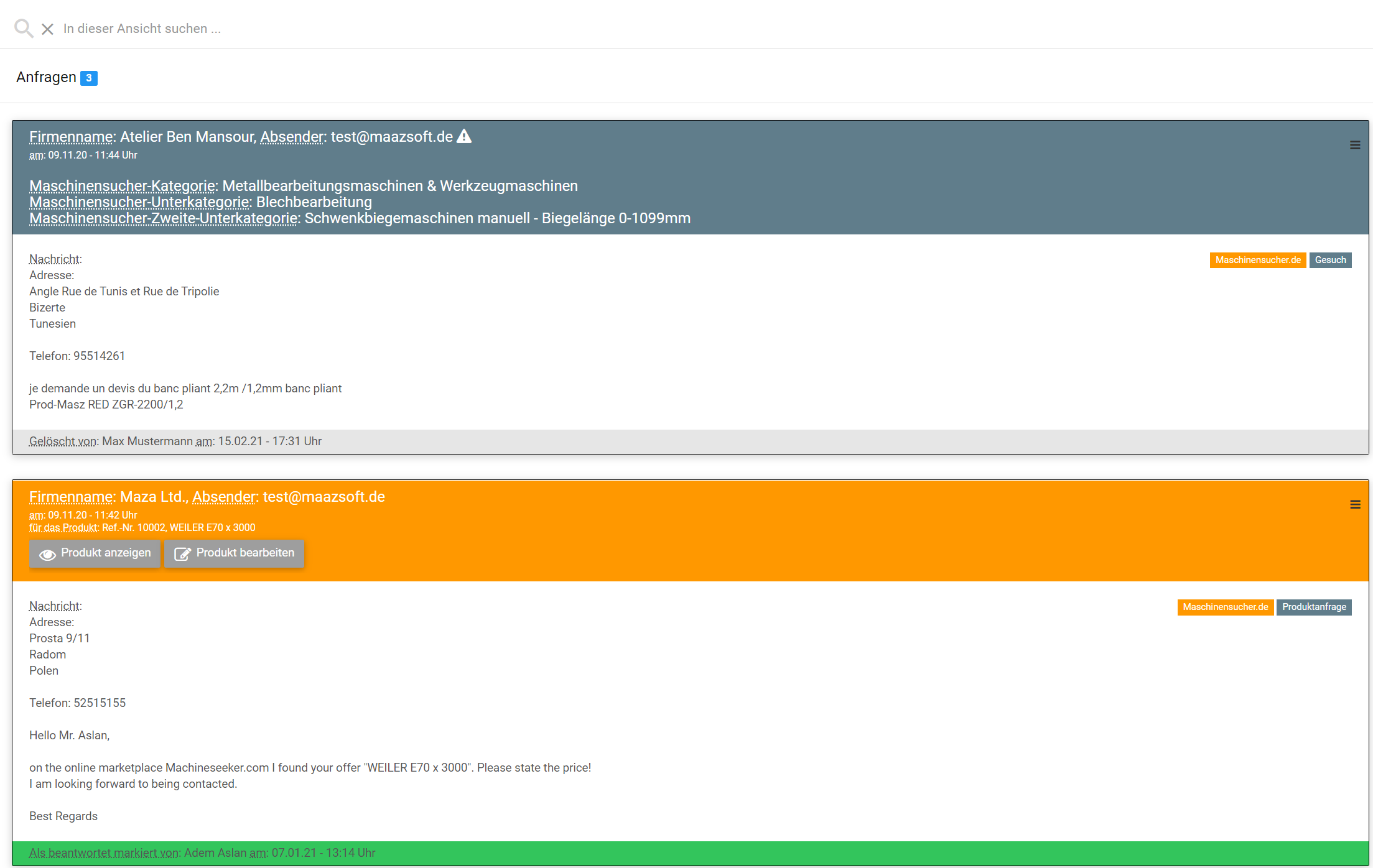Click the Produkt anzeigen button
Image resolution: width=1373 pixels, height=868 pixels.
coord(95,553)
